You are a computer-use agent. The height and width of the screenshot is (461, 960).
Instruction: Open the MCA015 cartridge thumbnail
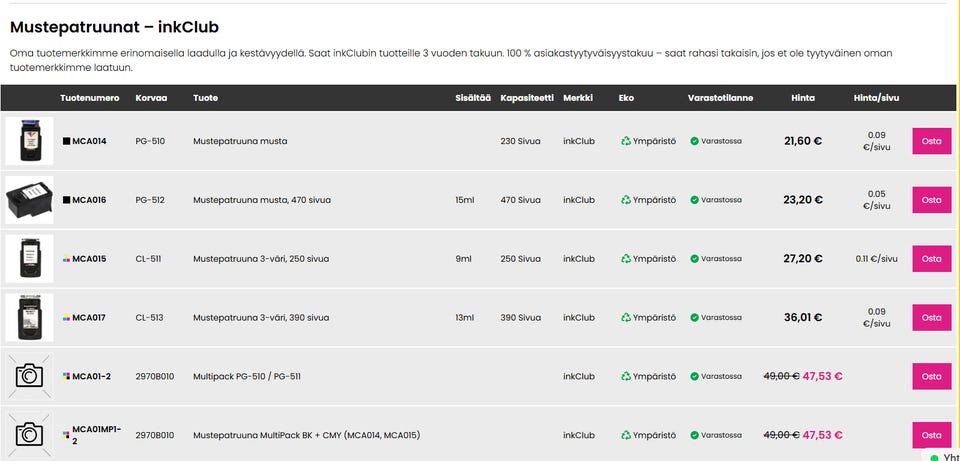tap(29, 258)
